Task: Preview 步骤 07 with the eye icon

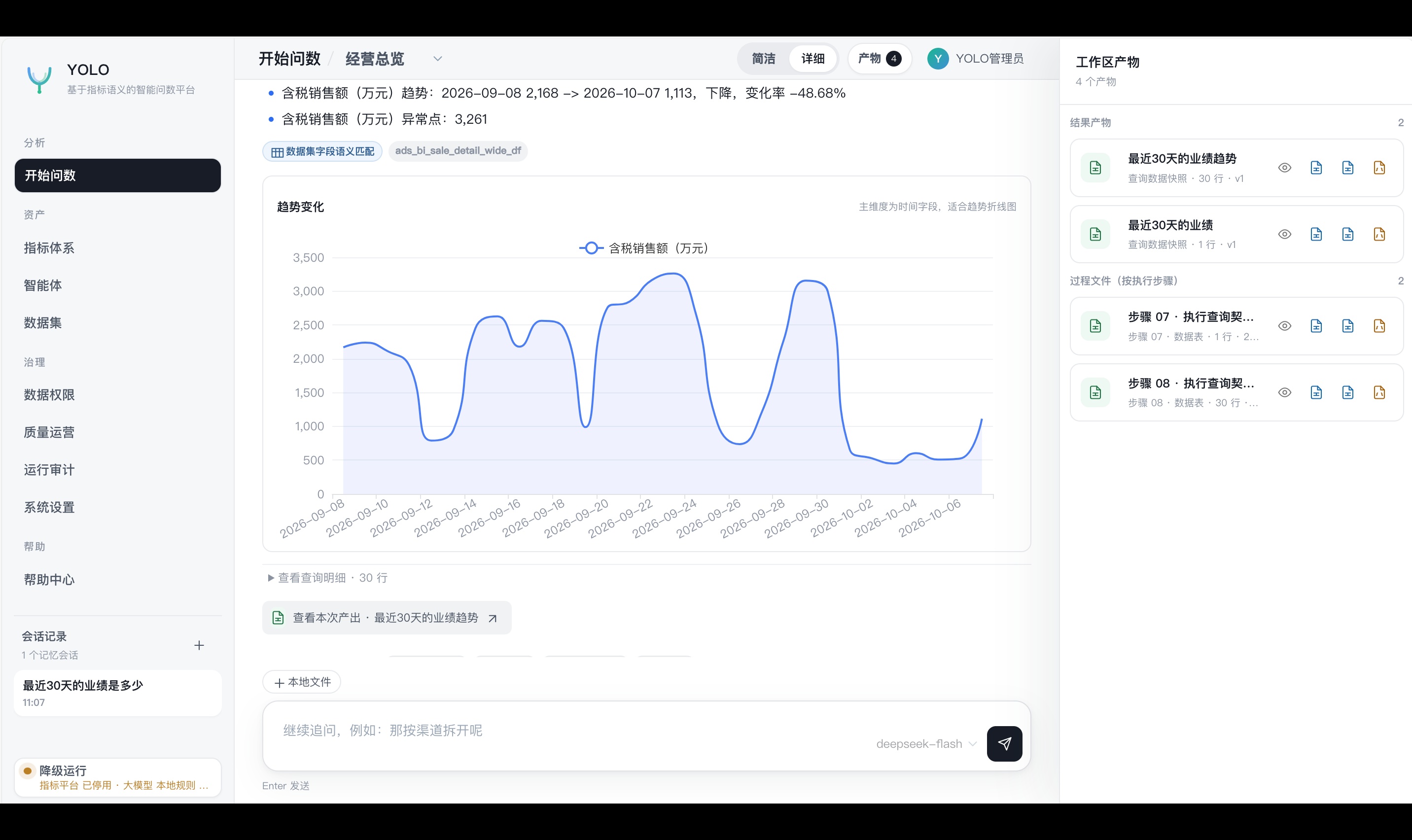Action: [x=1285, y=325]
